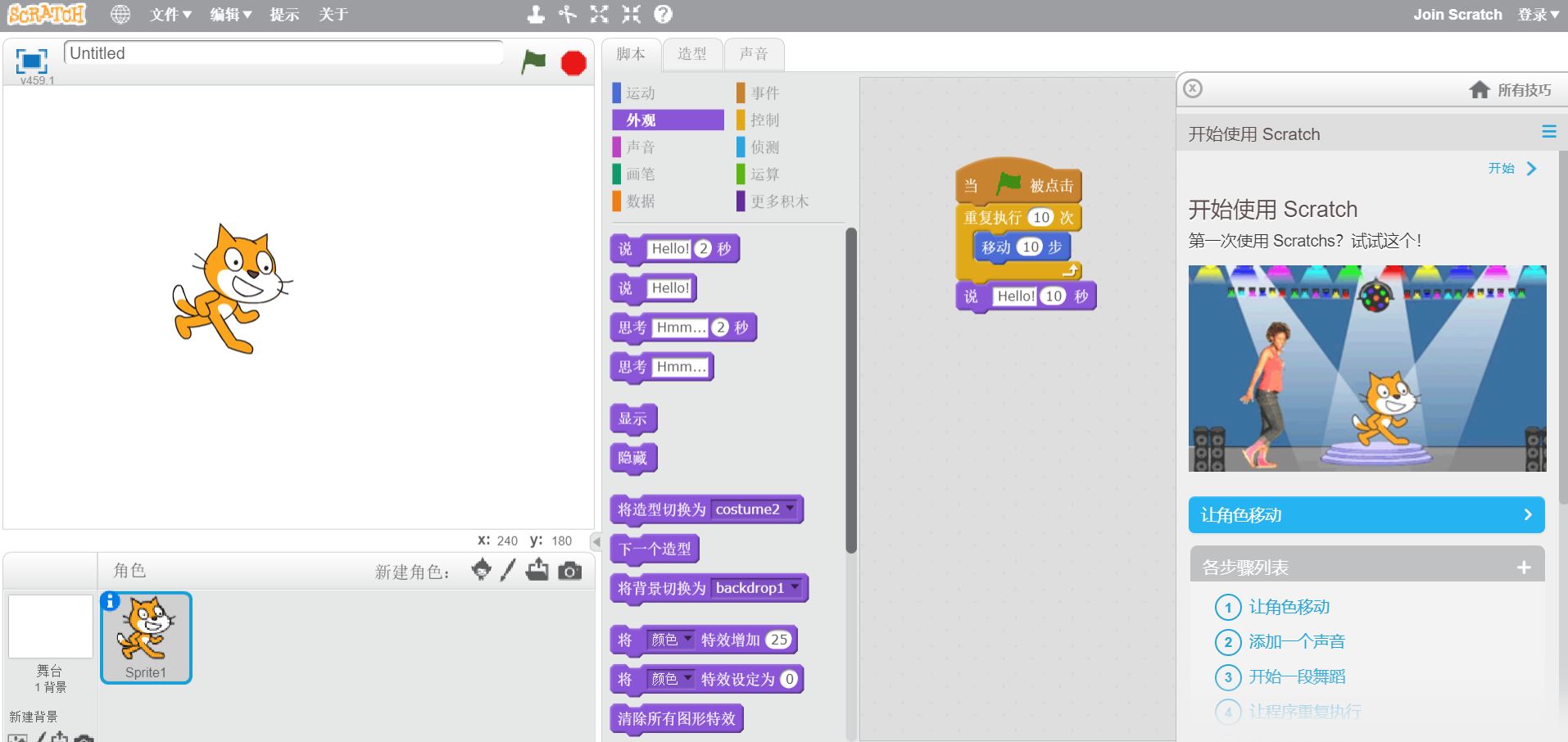Click the steps value 10 in 移动 block
Viewport: 1568px width, 742px height.
[x=1031, y=247]
